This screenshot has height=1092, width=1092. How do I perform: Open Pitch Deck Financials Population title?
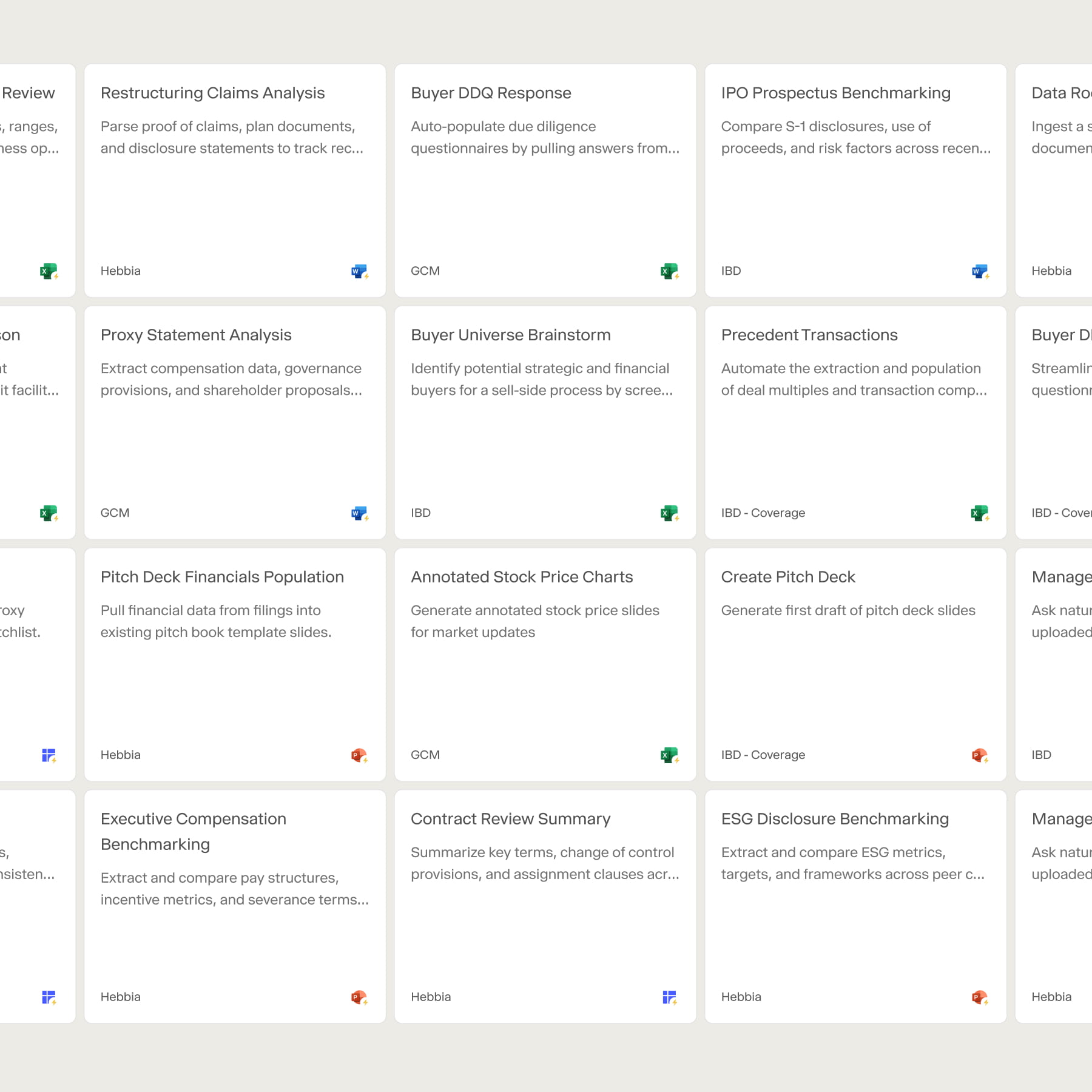(x=222, y=577)
